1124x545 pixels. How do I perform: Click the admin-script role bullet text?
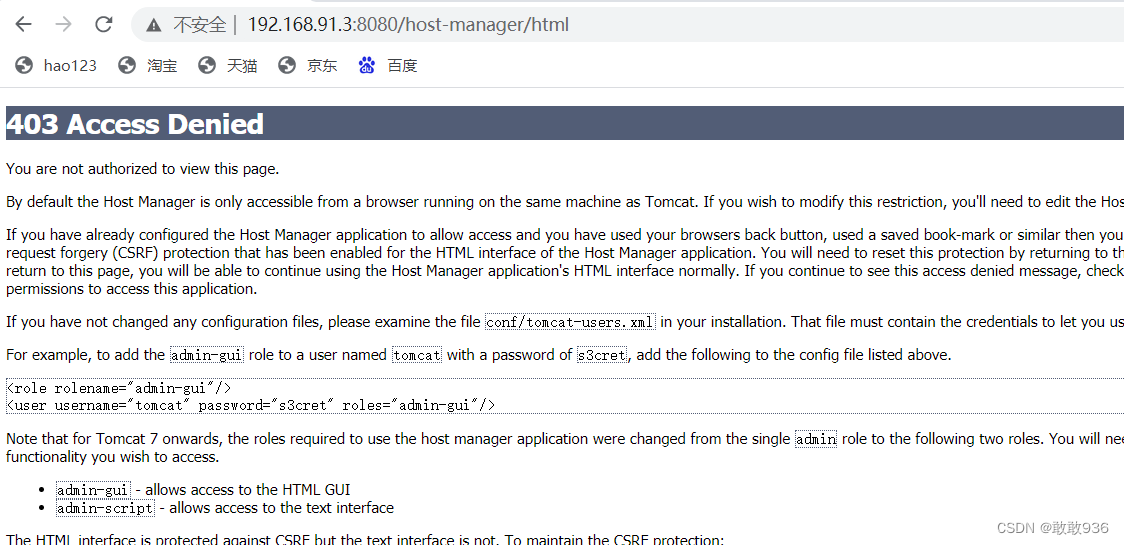pos(105,508)
